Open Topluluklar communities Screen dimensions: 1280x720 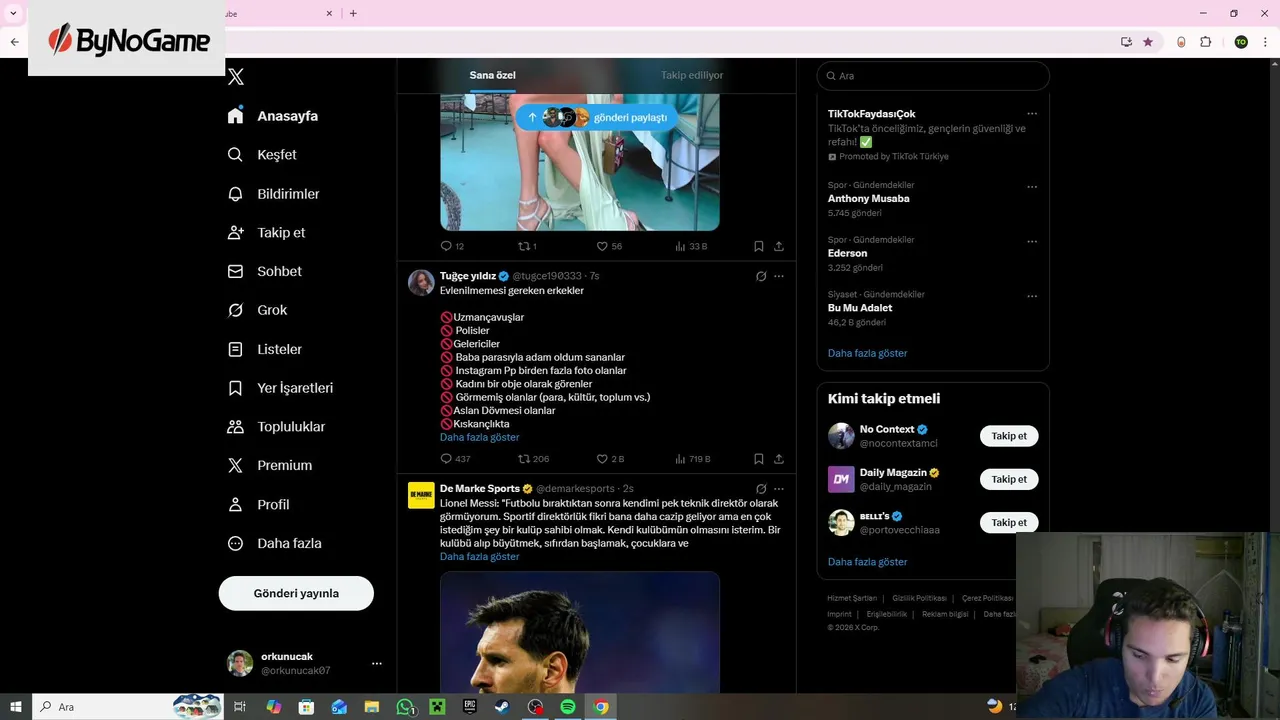(x=276, y=427)
